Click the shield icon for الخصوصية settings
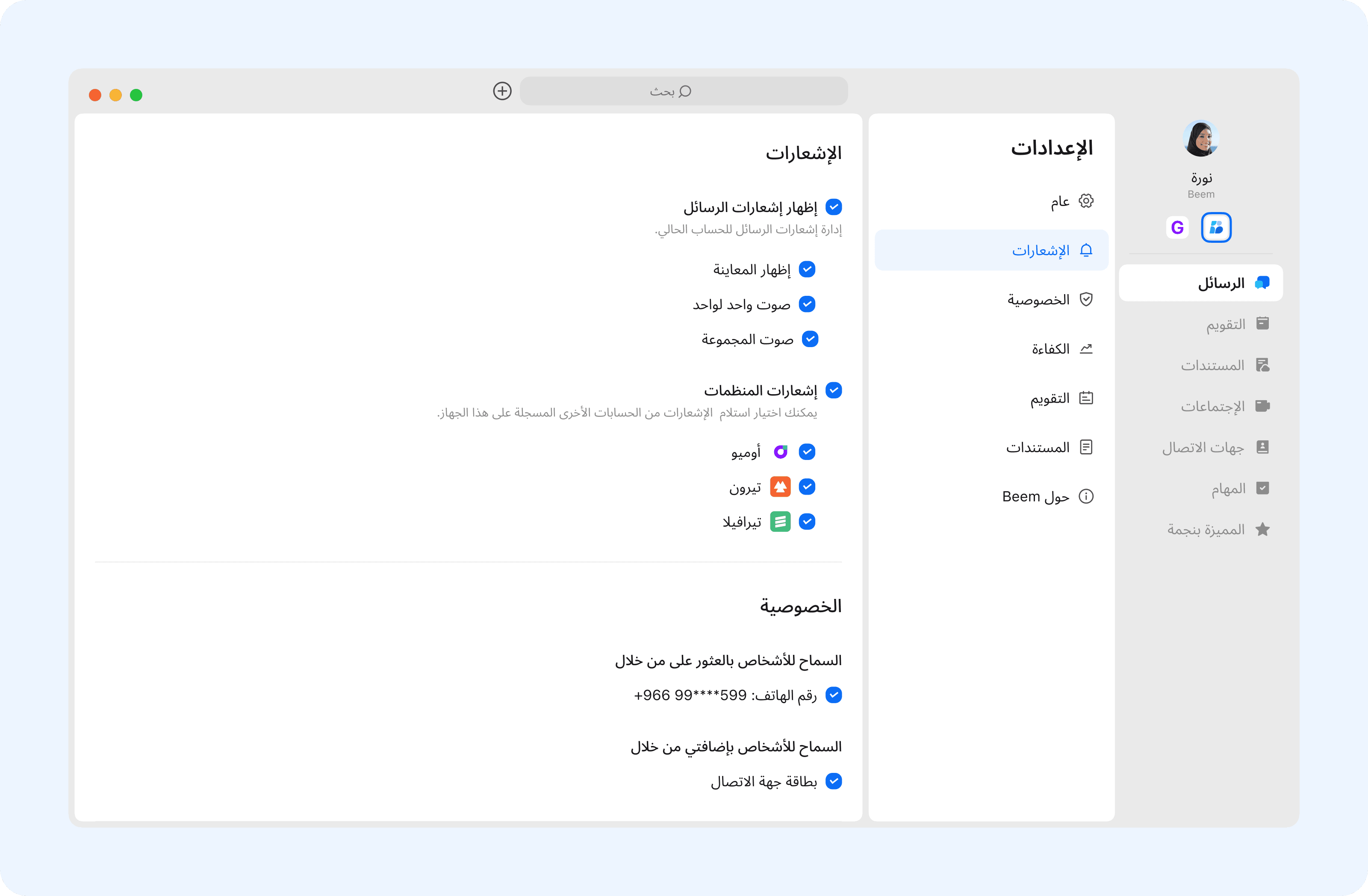This screenshot has height=896, width=1368. [x=1086, y=299]
